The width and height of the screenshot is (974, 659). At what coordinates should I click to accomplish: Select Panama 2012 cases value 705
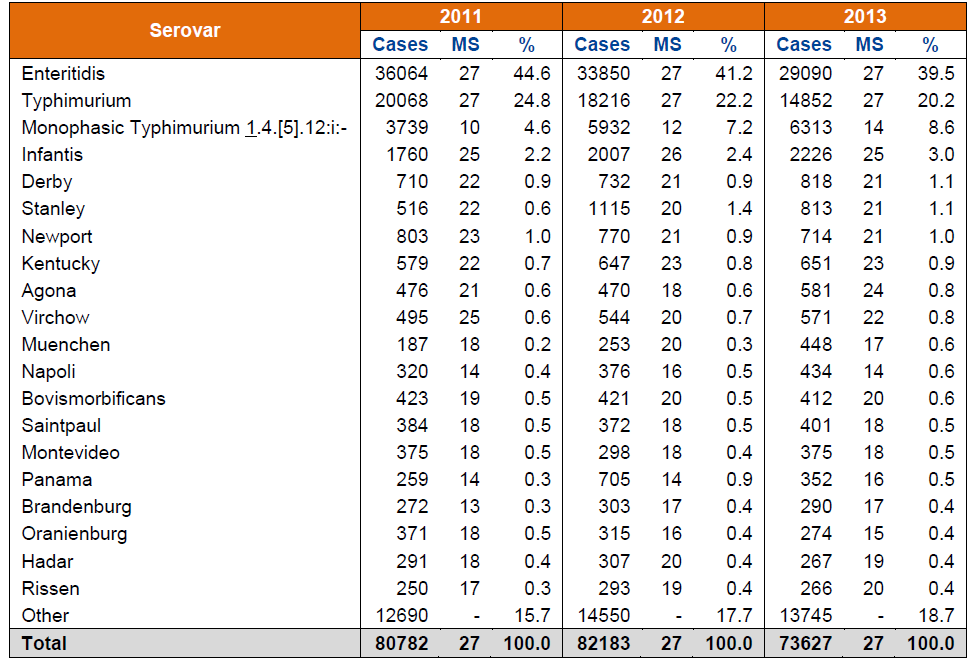[x=614, y=479]
